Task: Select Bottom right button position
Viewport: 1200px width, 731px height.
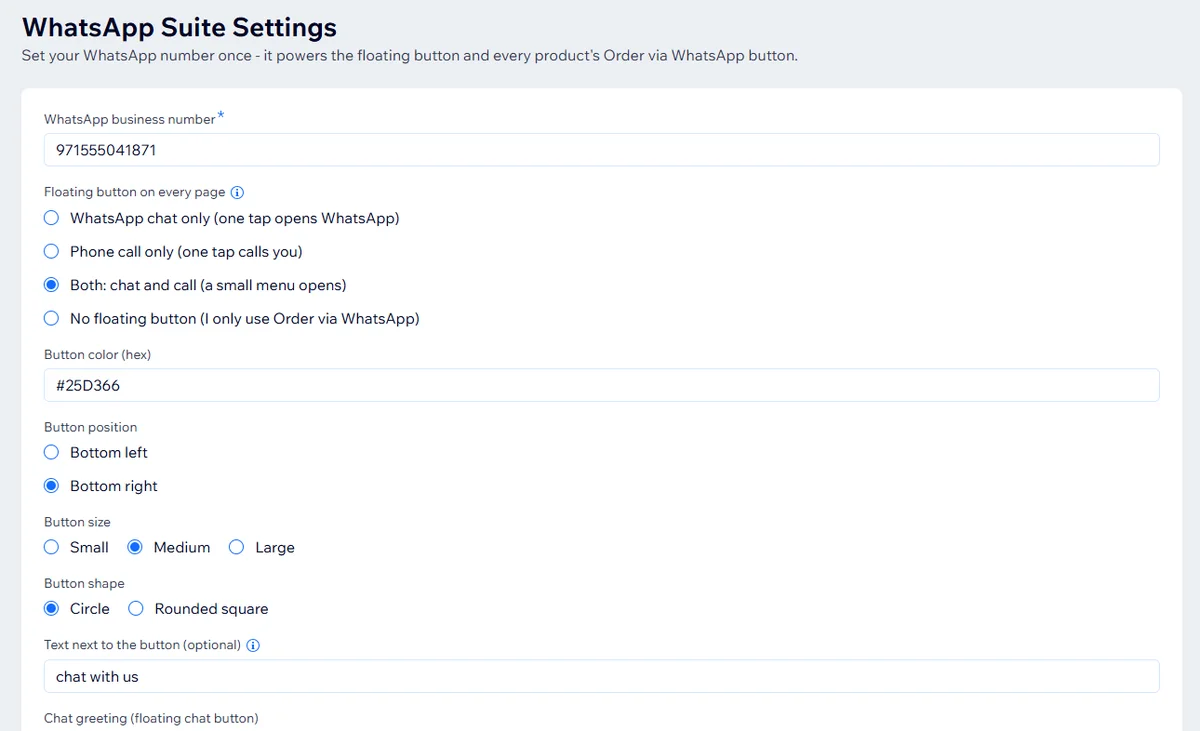Action: click(51, 486)
